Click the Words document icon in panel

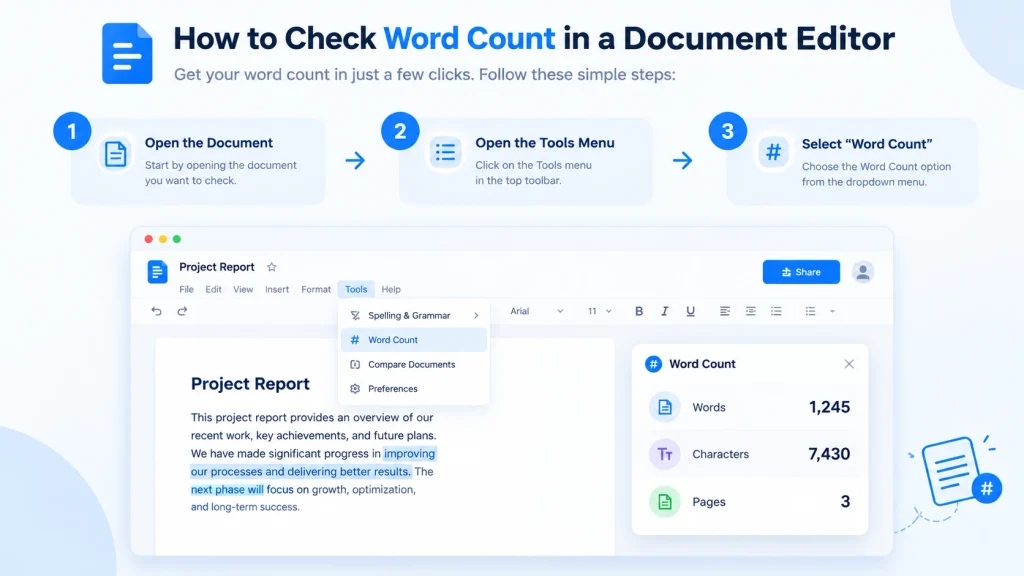click(x=665, y=407)
